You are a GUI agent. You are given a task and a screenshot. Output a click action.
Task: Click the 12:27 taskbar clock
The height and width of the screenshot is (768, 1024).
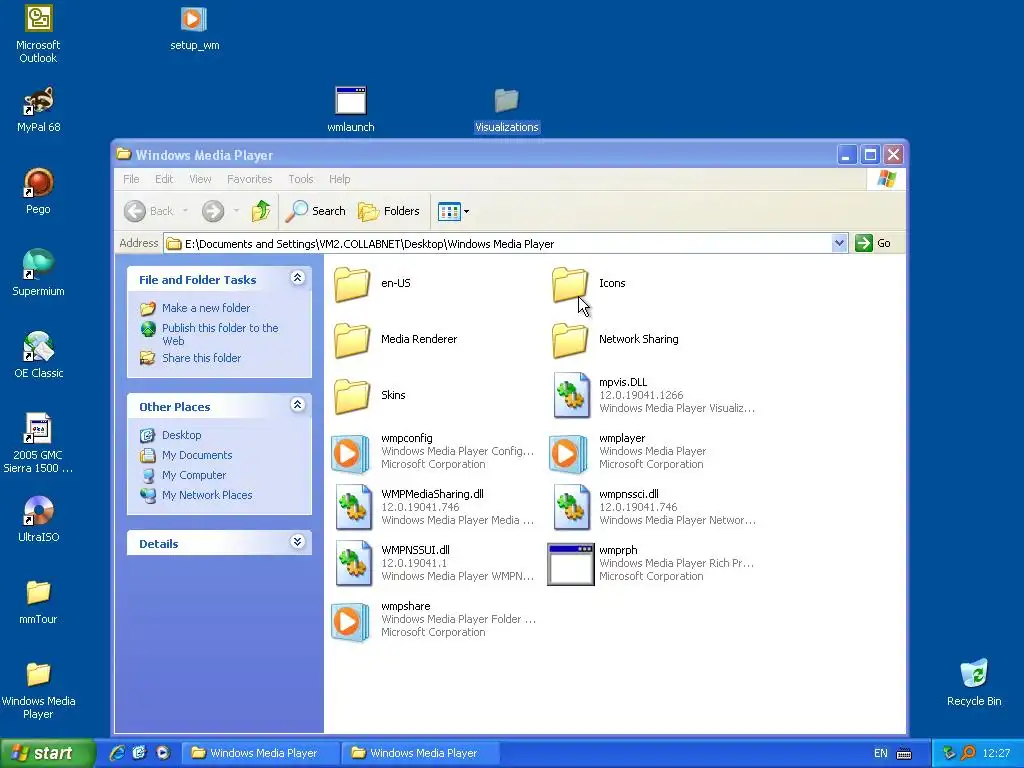click(996, 754)
